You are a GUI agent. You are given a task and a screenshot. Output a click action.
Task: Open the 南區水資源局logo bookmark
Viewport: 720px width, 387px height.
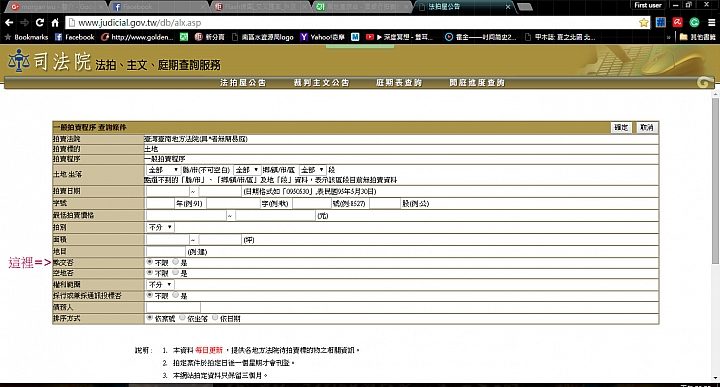[x=263, y=37]
